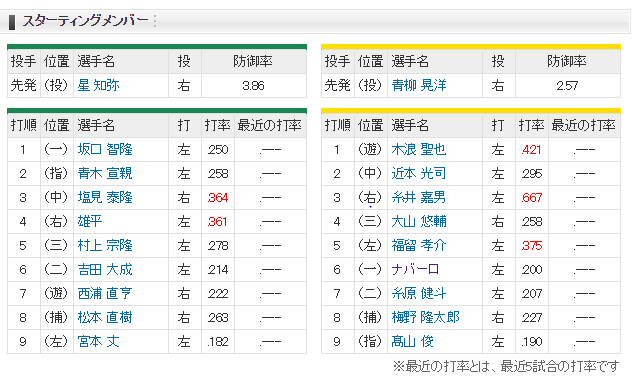Click 最近の打率 header in right lineup table

coord(583,125)
